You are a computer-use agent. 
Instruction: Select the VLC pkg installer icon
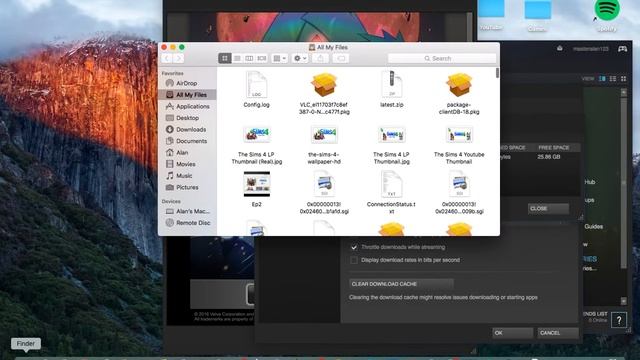click(x=324, y=84)
